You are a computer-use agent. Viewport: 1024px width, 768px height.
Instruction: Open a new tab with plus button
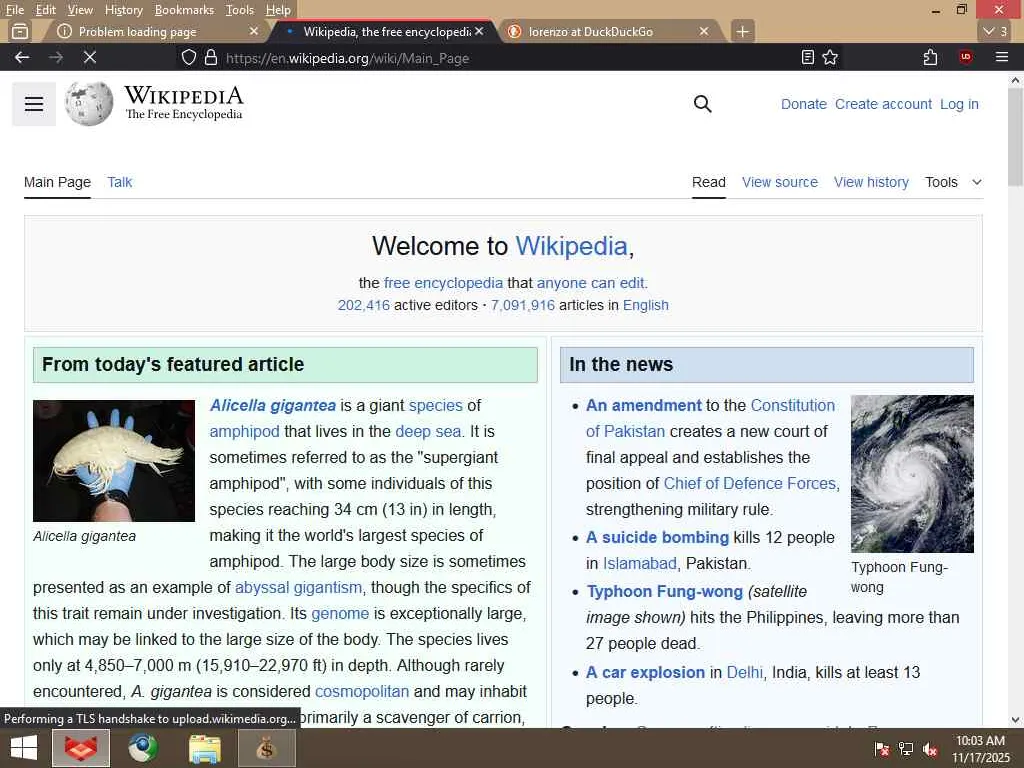tap(743, 31)
